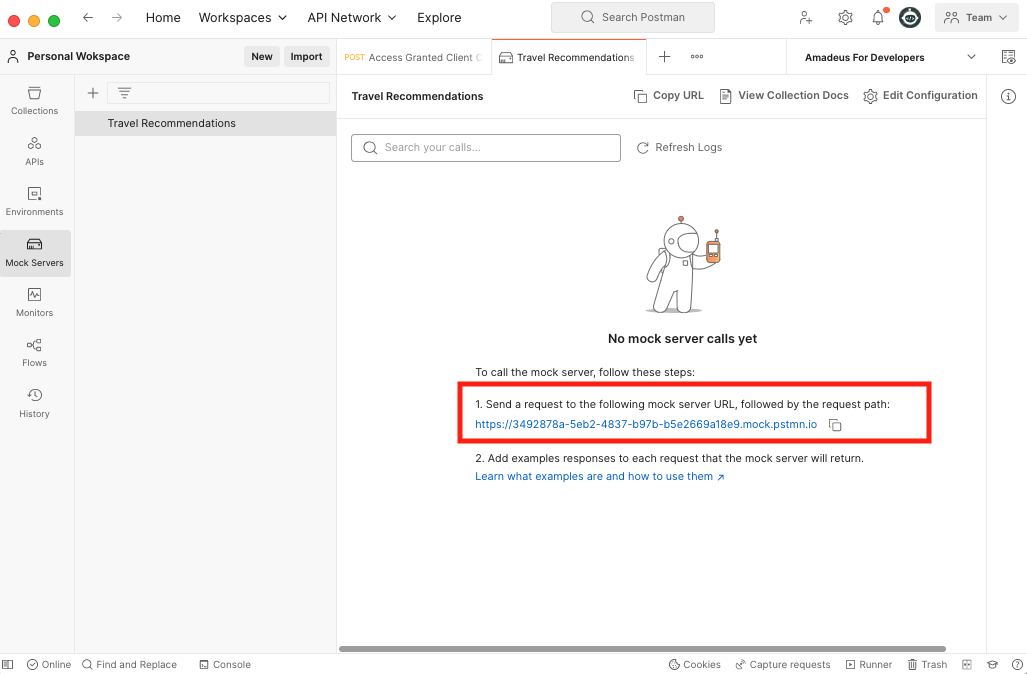1027x674 pixels.
Task: Go back with the left arrow
Action: [x=88, y=18]
